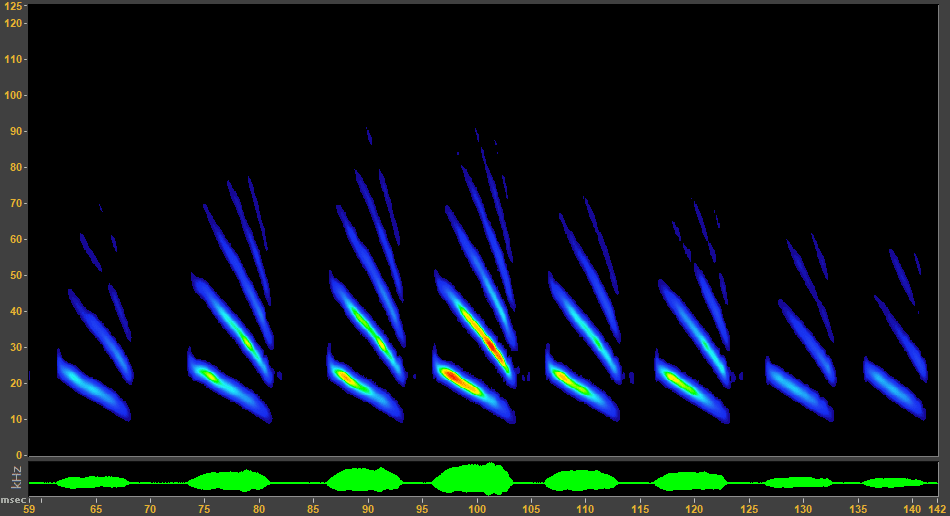Select the 70 kHz frequency axis label
Viewport: 950px width, 516px height.
(16, 203)
